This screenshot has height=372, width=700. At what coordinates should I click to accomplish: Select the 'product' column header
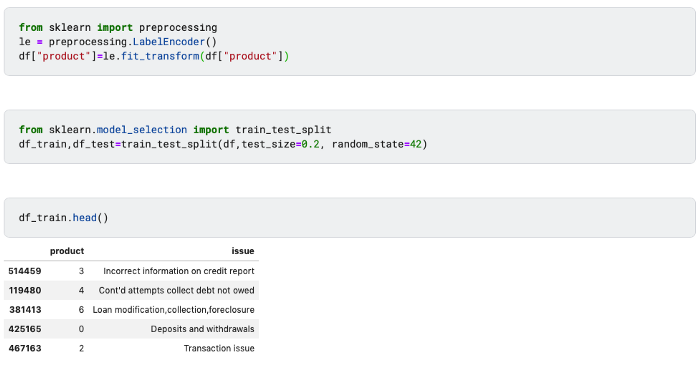pos(67,251)
